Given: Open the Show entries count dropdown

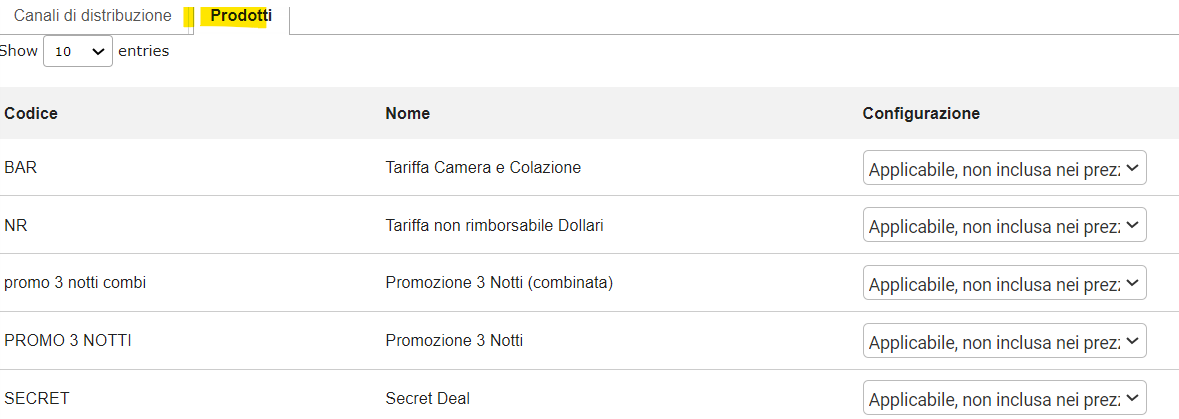Looking at the screenshot, I should tap(78, 51).
